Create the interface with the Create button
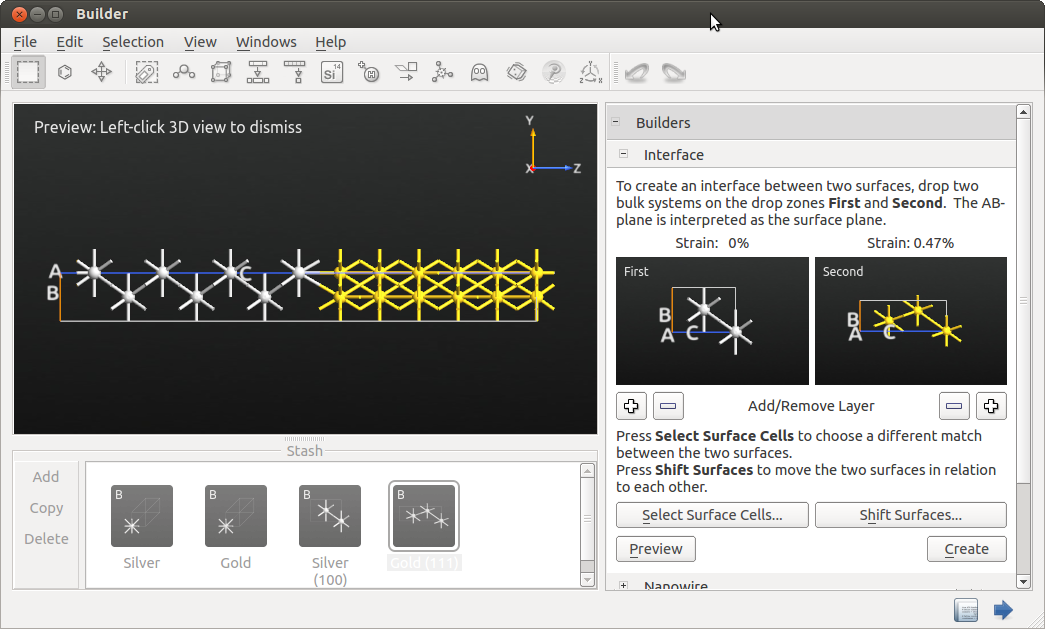The image size is (1045, 629). coord(966,549)
